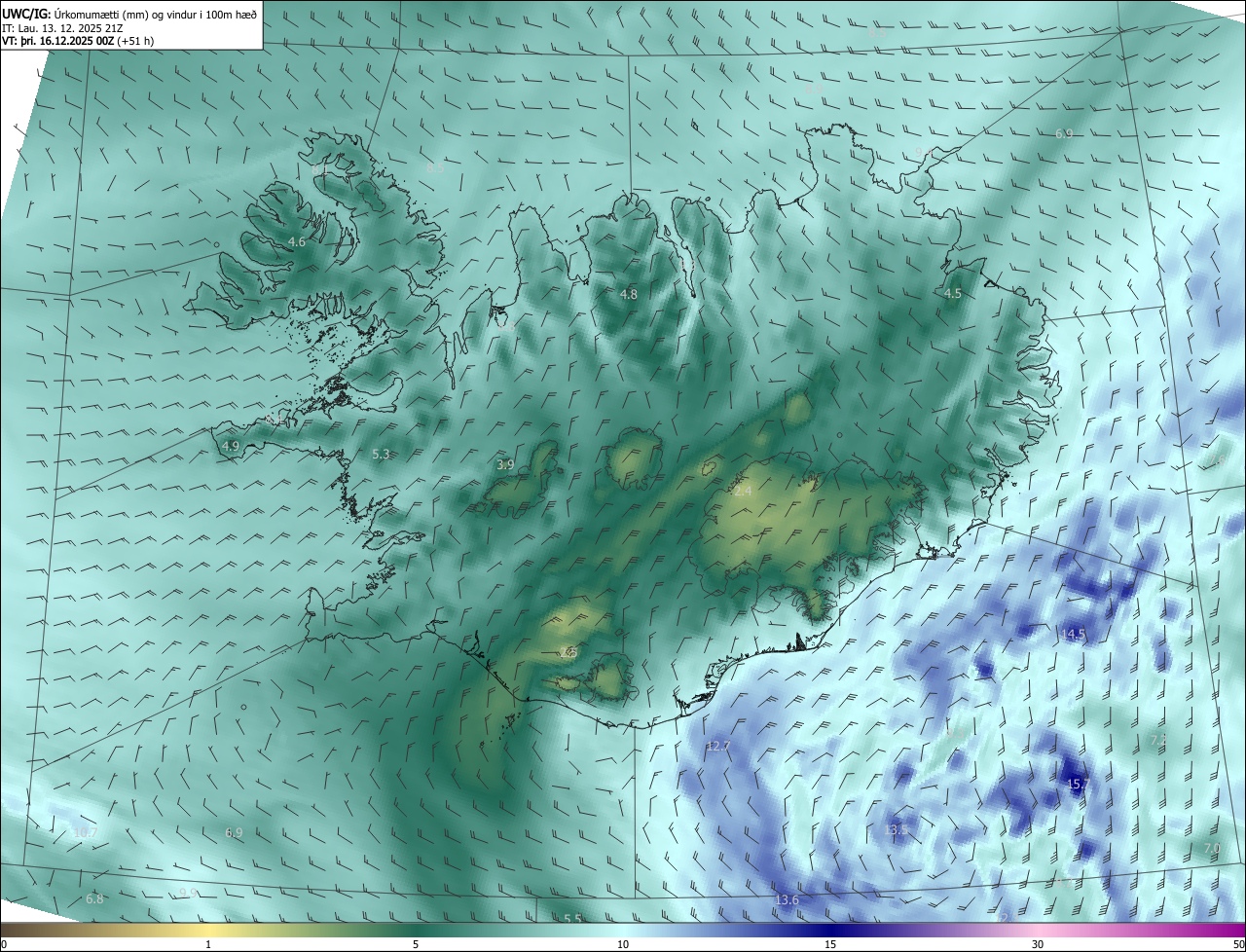
Task: Click the 4.5 value label in northeast Iceland
Action: pos(953,293)
